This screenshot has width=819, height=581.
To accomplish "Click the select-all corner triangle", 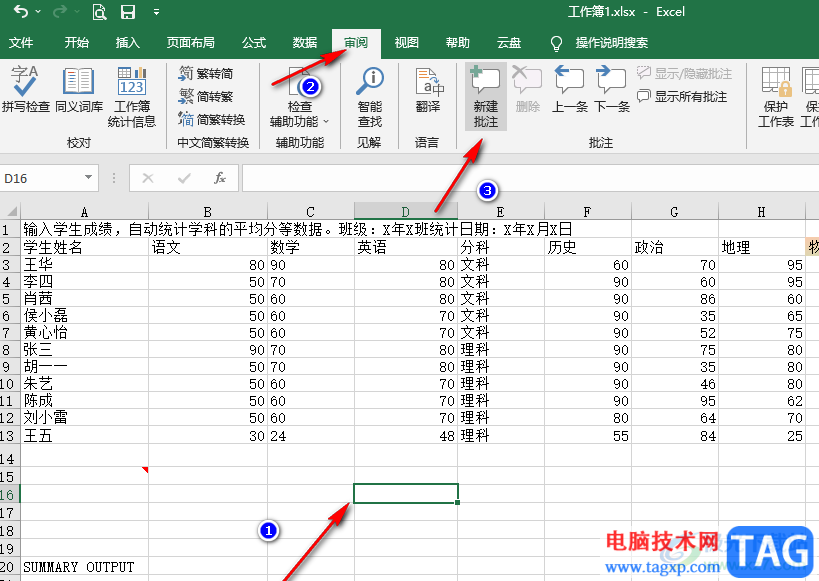I will coord(10,211).
